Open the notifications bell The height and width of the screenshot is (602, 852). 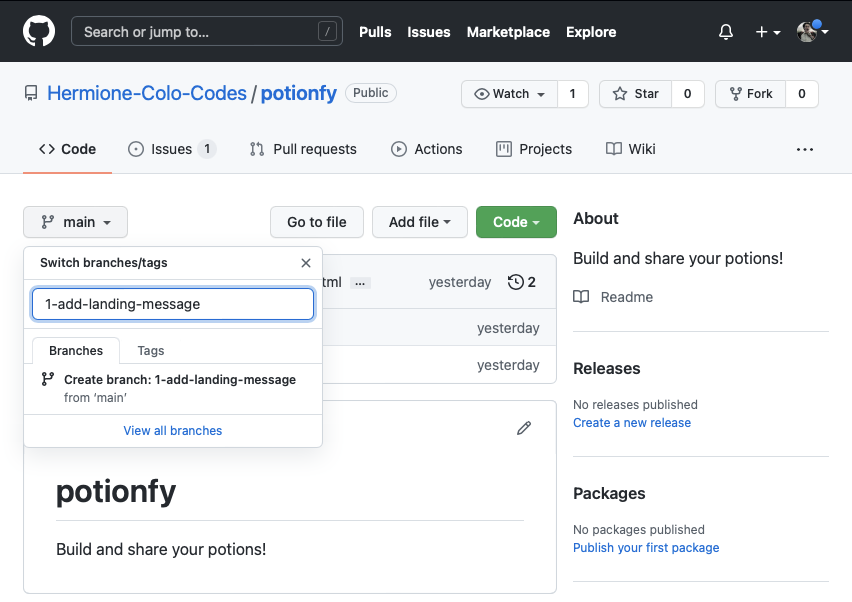pos(726,32)
